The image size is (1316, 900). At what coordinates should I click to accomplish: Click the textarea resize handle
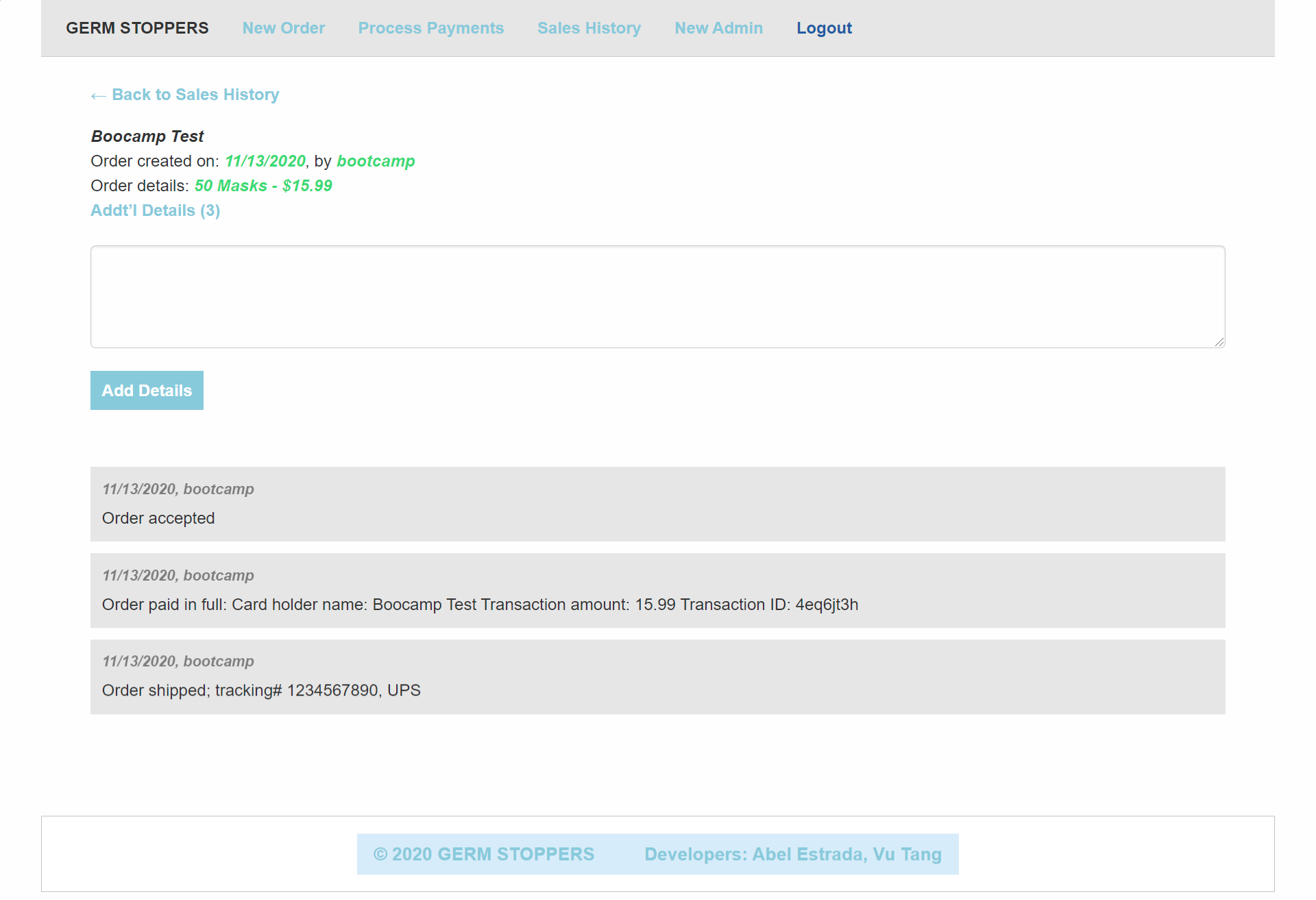pos(1219,343)
